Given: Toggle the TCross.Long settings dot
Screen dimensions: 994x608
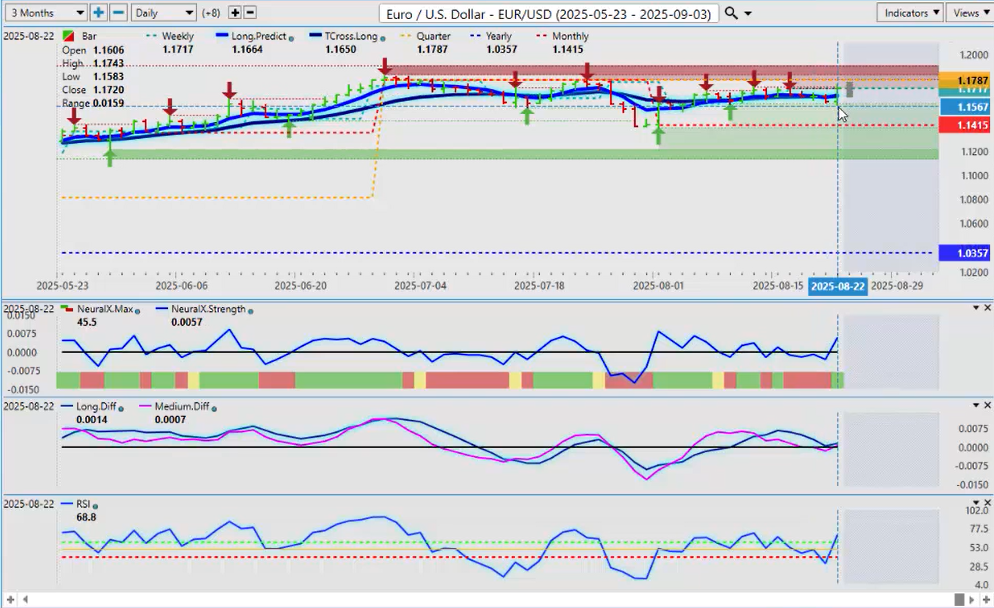Looking at the screenshot, I should (382, 37).
